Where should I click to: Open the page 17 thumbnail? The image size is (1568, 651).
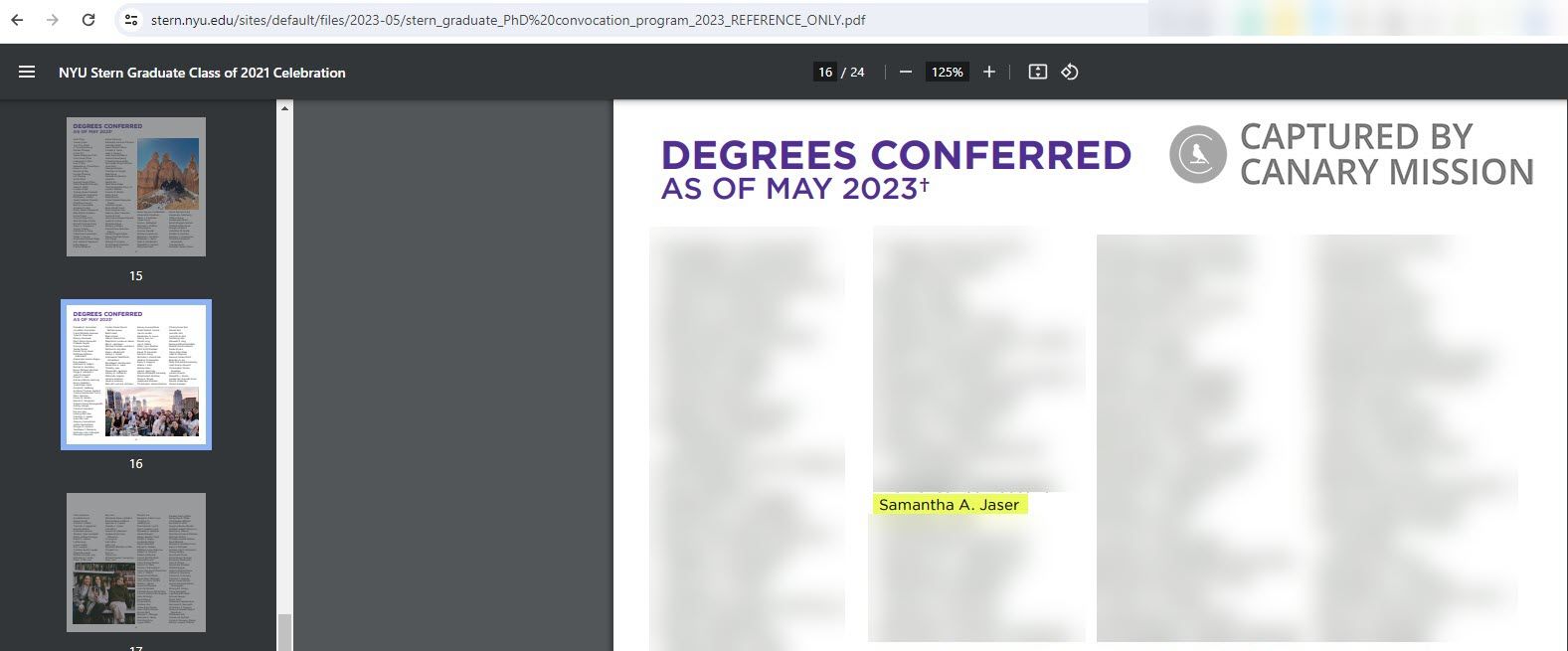pyautogui.click(x=136, y=562)
